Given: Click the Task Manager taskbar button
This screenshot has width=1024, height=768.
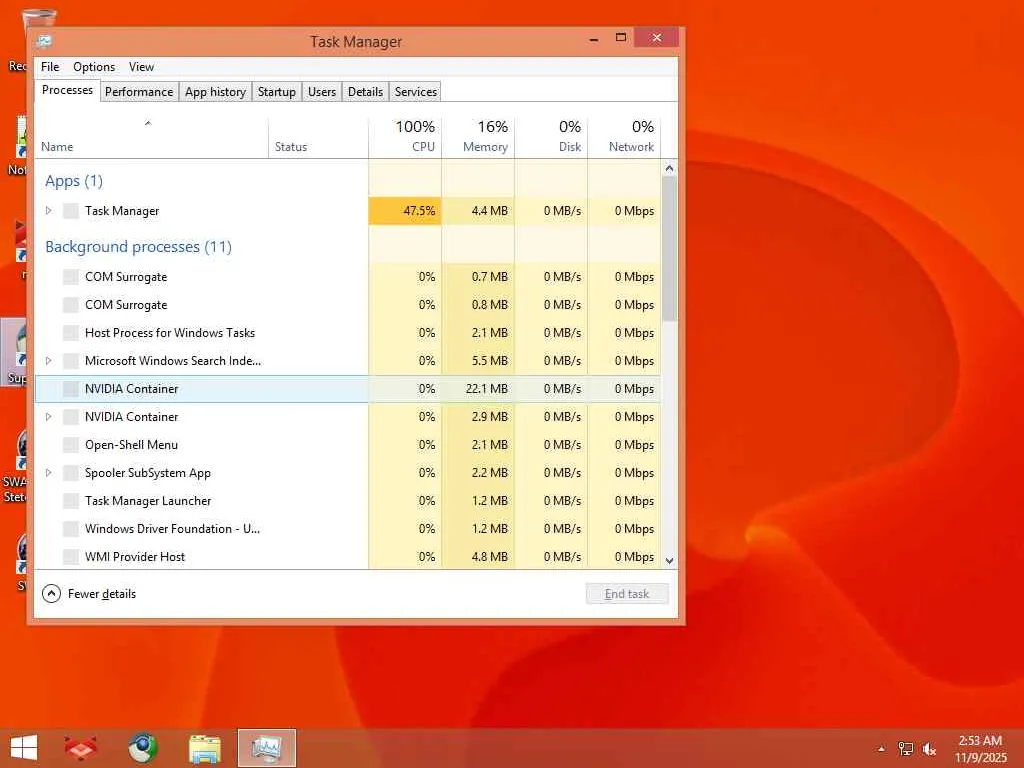Looking at the screenshot, I should coord(267,748).
